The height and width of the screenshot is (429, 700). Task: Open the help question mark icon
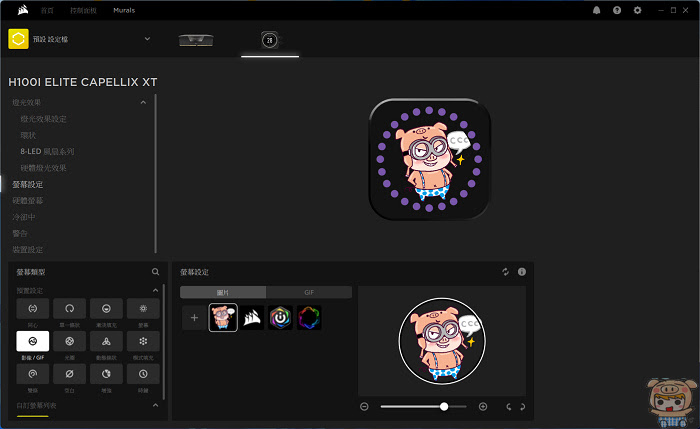click(x=617, y=10)
